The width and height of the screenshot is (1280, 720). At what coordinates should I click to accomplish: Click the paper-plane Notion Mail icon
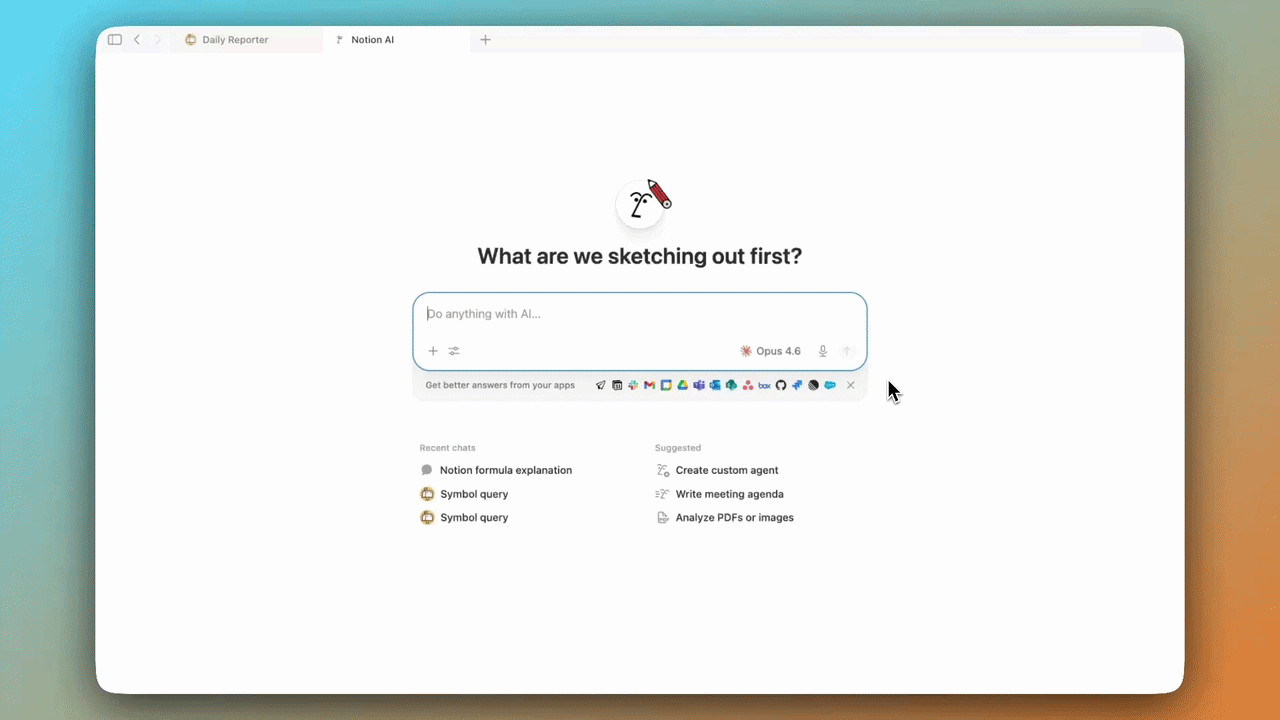[601, 385]
